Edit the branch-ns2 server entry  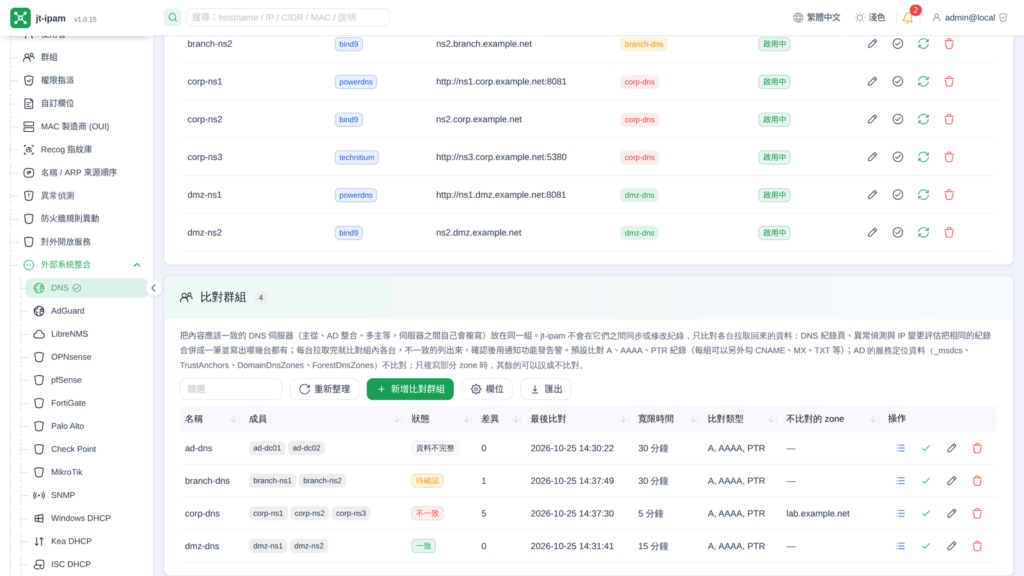872,44
